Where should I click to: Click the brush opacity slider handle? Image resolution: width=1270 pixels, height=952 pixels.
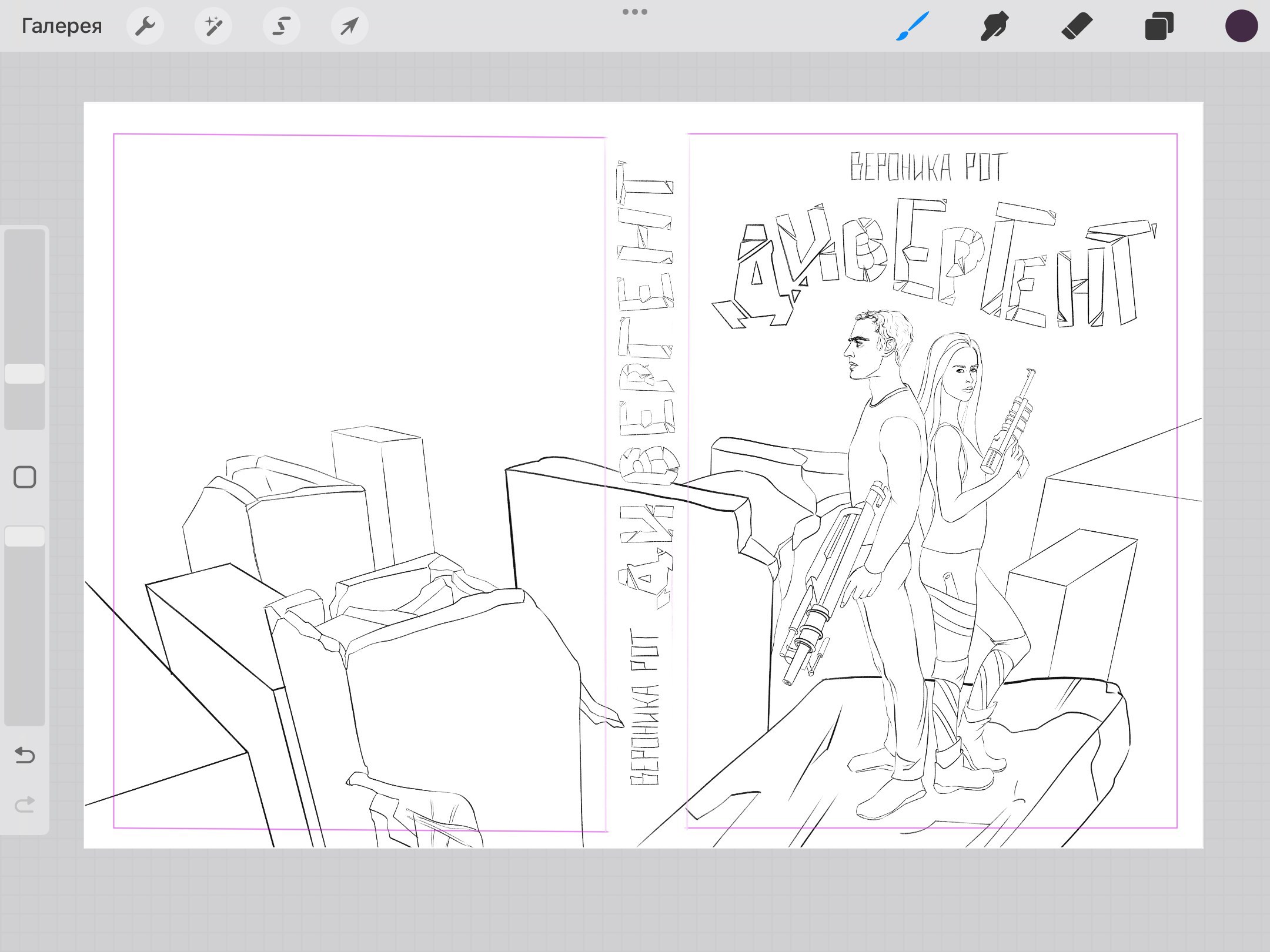point(25,537)
